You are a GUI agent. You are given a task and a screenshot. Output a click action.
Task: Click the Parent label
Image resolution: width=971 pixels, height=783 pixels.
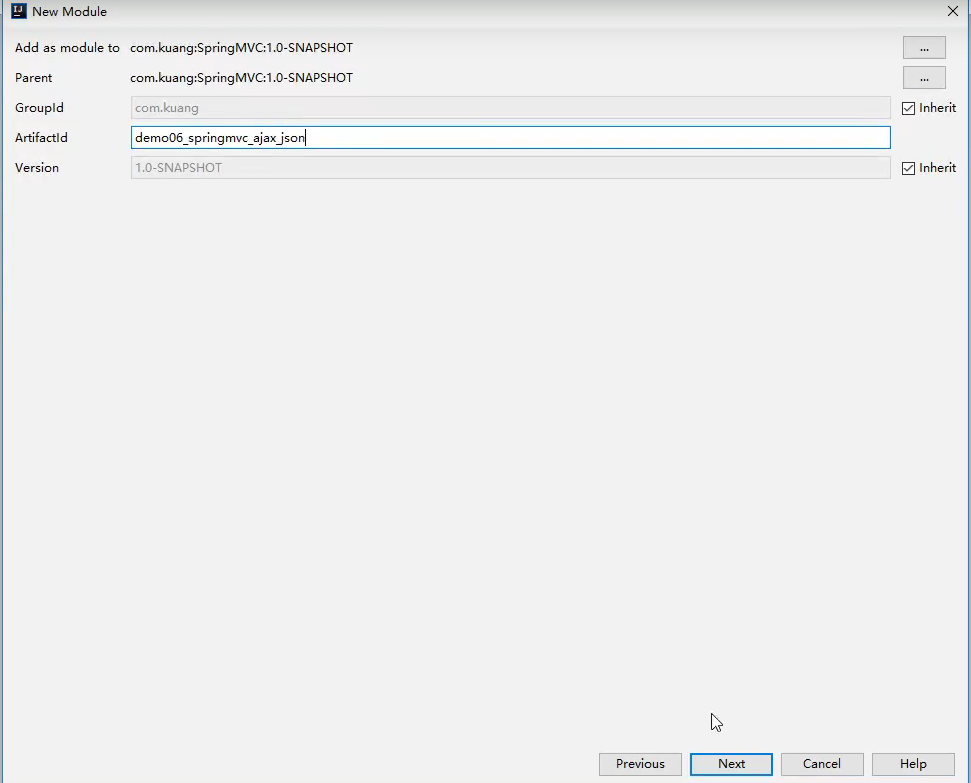pos(33,77)
